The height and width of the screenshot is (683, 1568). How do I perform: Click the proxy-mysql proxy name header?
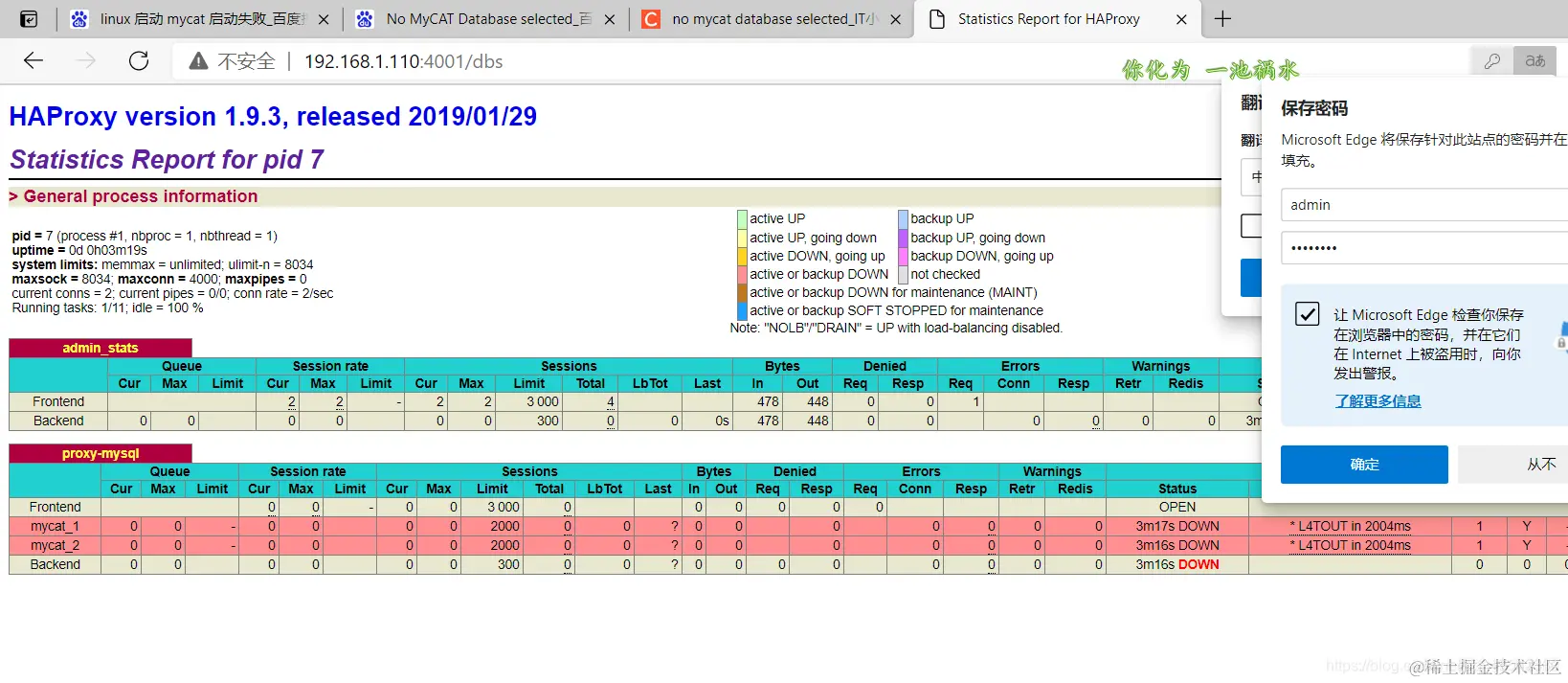click(101, 453)
